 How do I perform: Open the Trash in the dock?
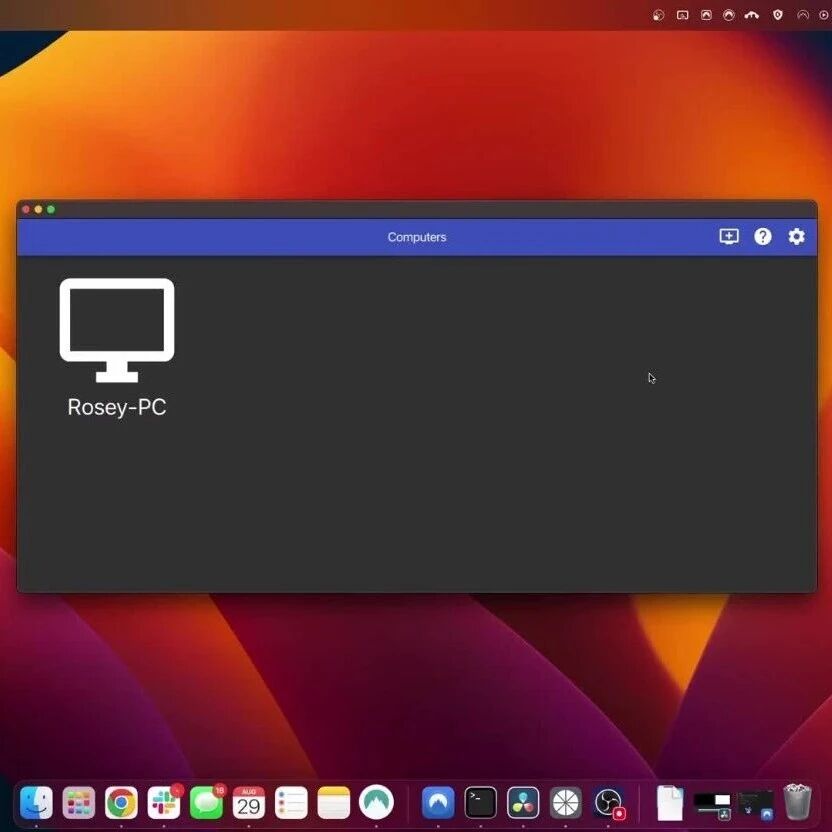click(x=798, y=802)
